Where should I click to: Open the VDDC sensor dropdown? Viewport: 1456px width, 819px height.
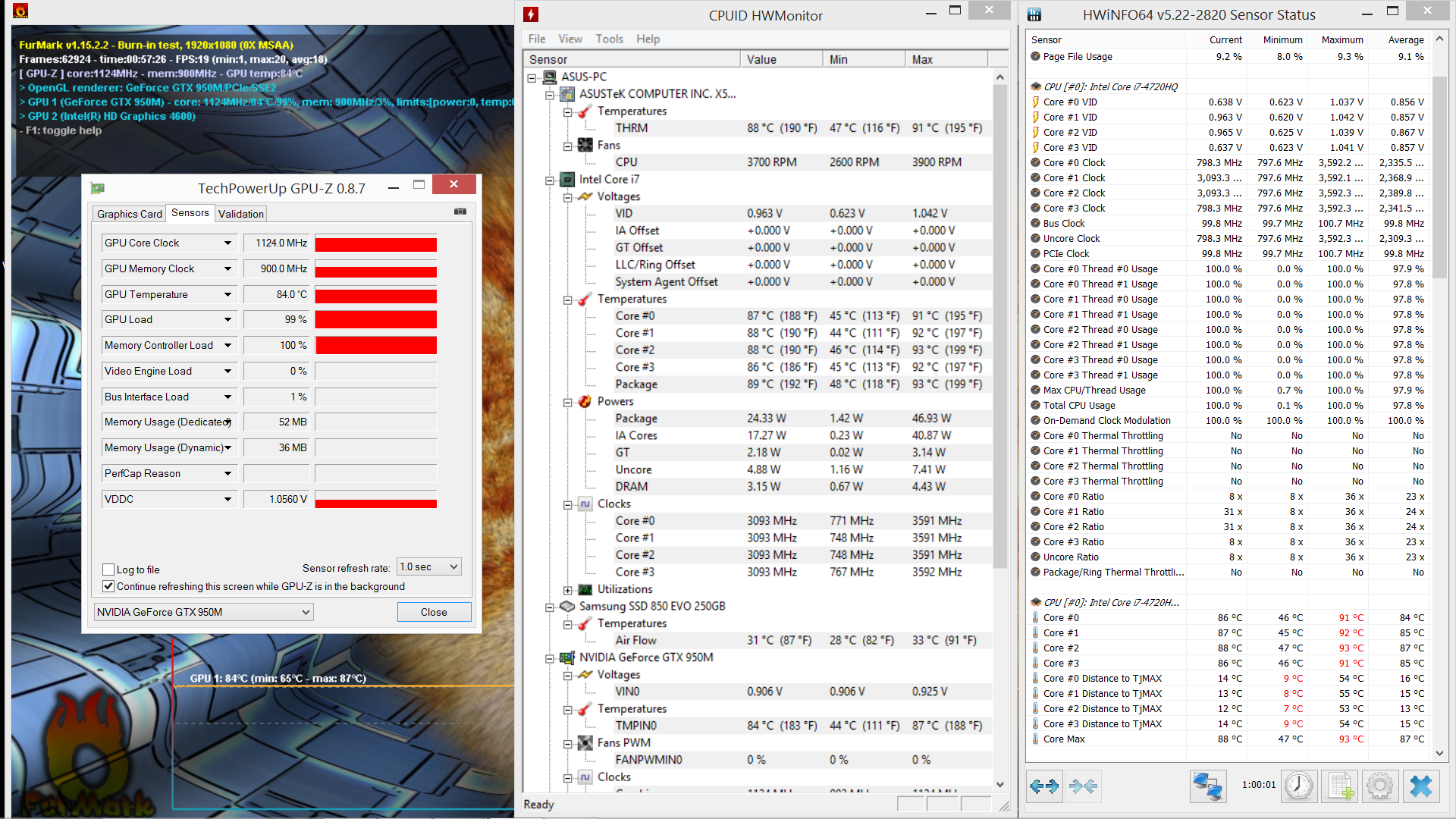pyautogui.click(x=227, y=499)
